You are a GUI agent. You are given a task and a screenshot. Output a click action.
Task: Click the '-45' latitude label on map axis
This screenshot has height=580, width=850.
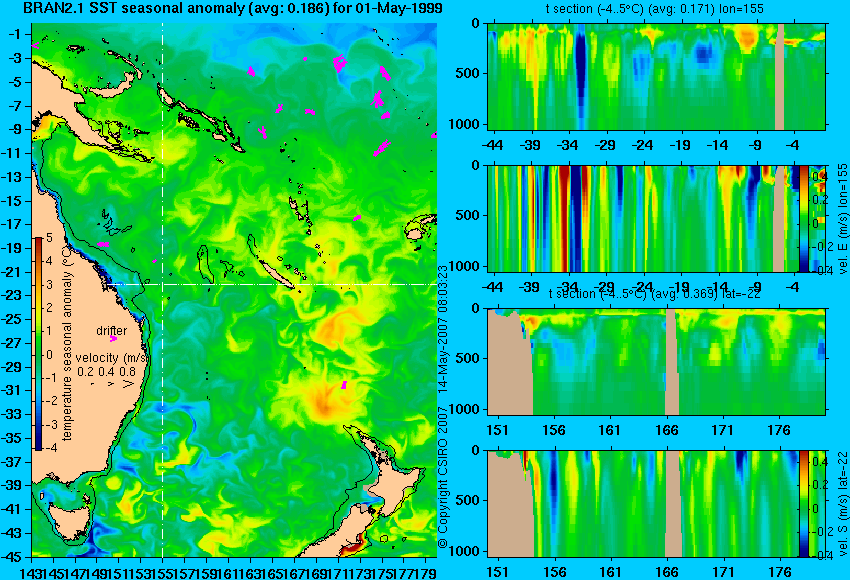tap(12, 557)
